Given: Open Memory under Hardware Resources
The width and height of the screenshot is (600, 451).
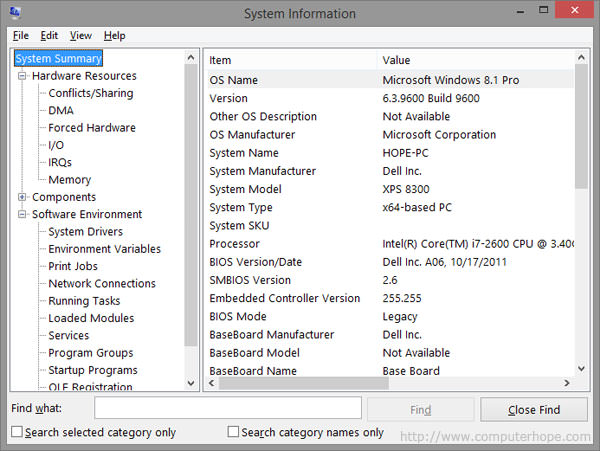Looking at the screenshot, I should 70,180.
